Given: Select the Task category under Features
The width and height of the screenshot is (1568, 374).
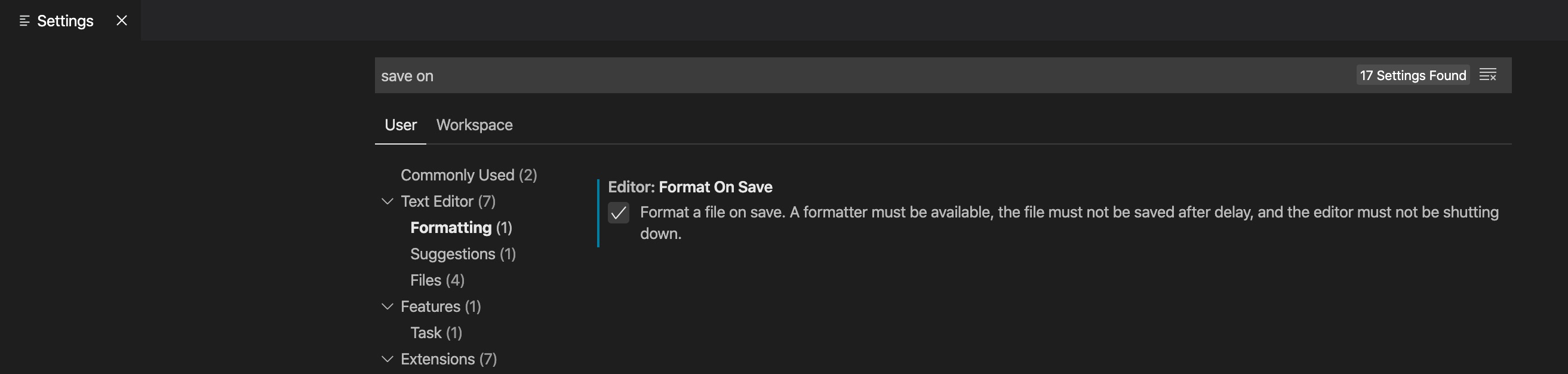Looking at the screenshot, I should [x=436, y=333].
